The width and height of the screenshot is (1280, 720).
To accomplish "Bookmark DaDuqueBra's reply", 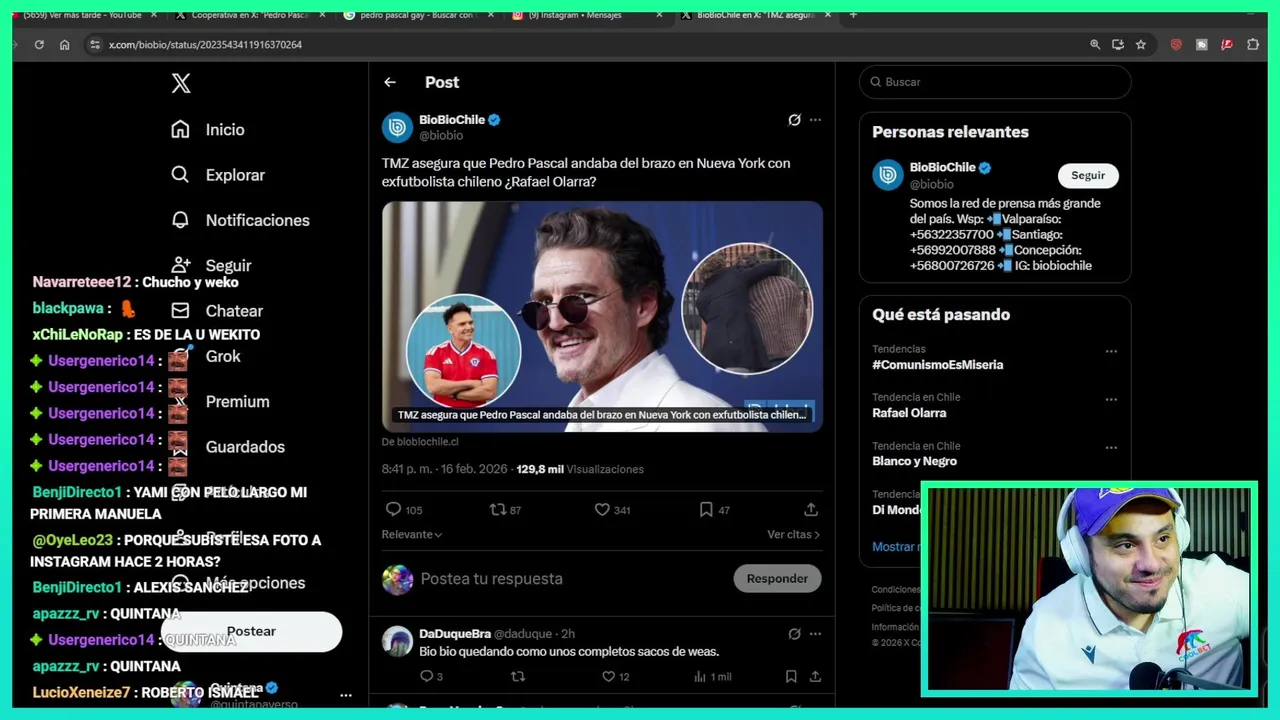I will pyautogui.click(x=791, y=677).
